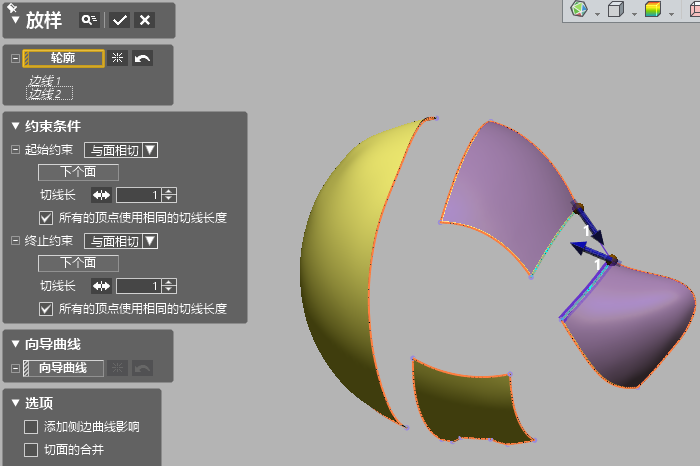This screenshot has width=700, height=466.
Task: Click the asterisk select-all icon beside 轮廓
Action: tap(117, 58)
